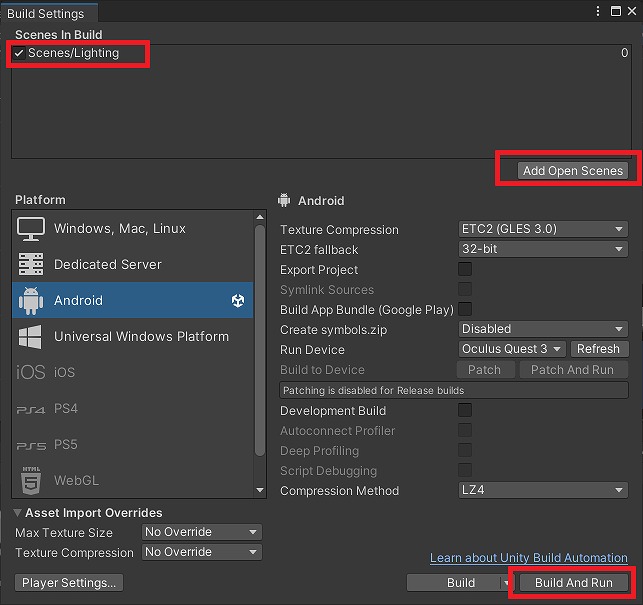Select the Windows, Mac, Linux monitor icon
This screenshot has height=605, width=643.
(31, 229)
